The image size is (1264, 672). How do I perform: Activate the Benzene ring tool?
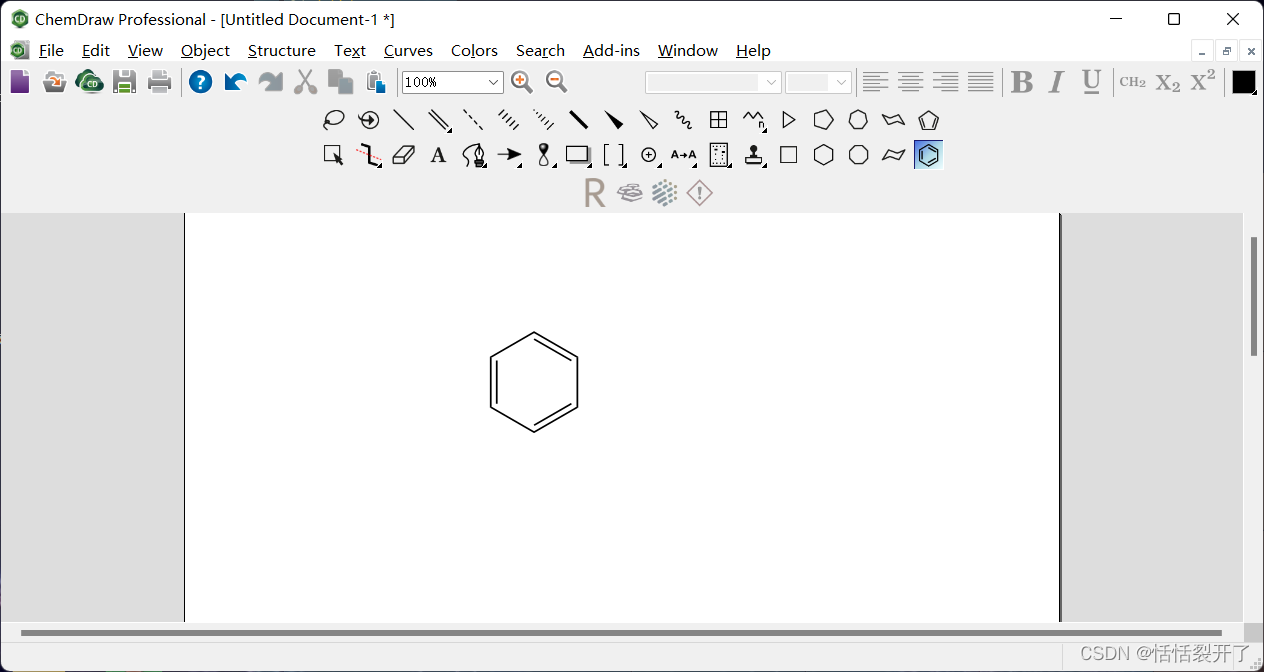927,154
